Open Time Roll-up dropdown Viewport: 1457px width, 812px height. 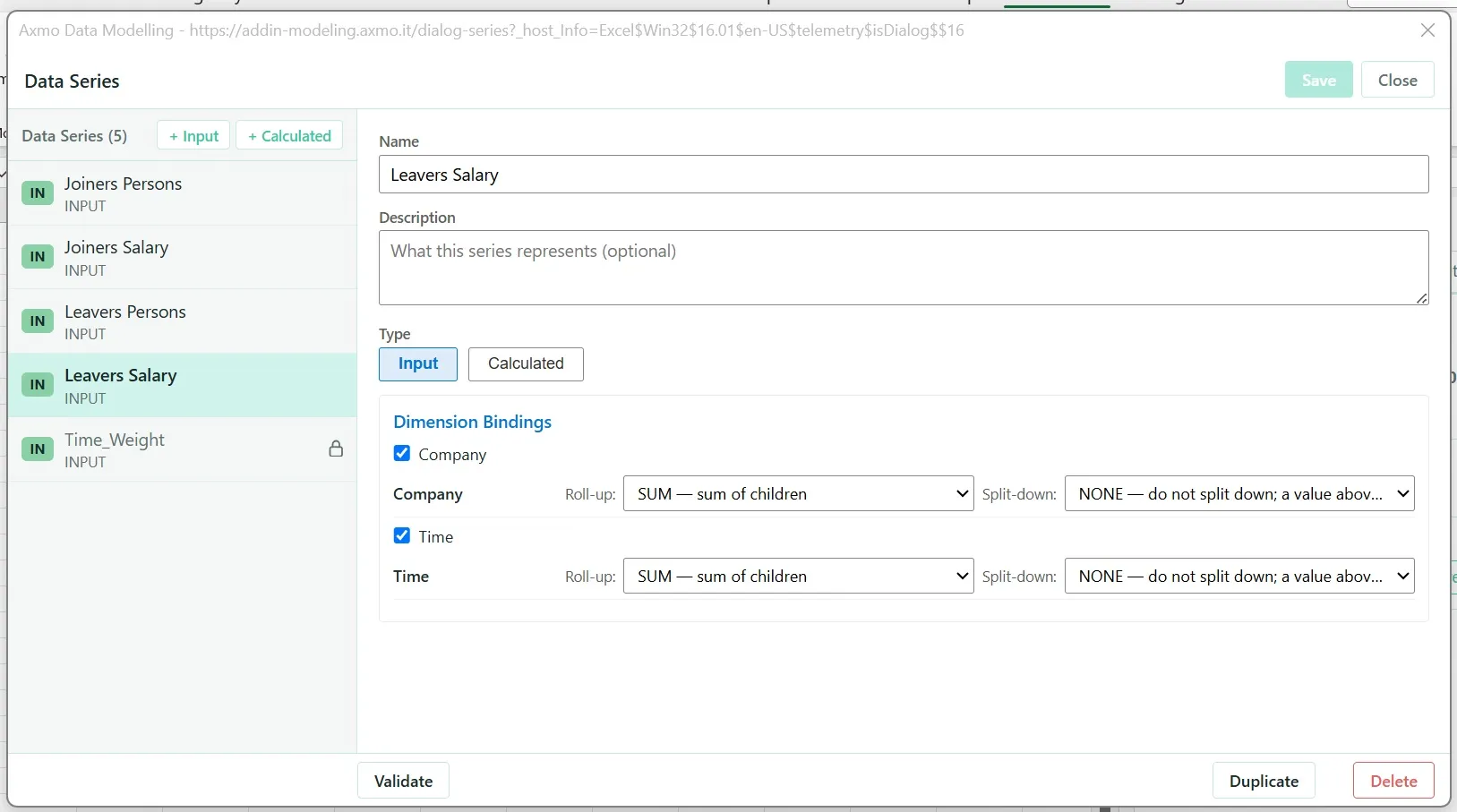tap(799, 576)
